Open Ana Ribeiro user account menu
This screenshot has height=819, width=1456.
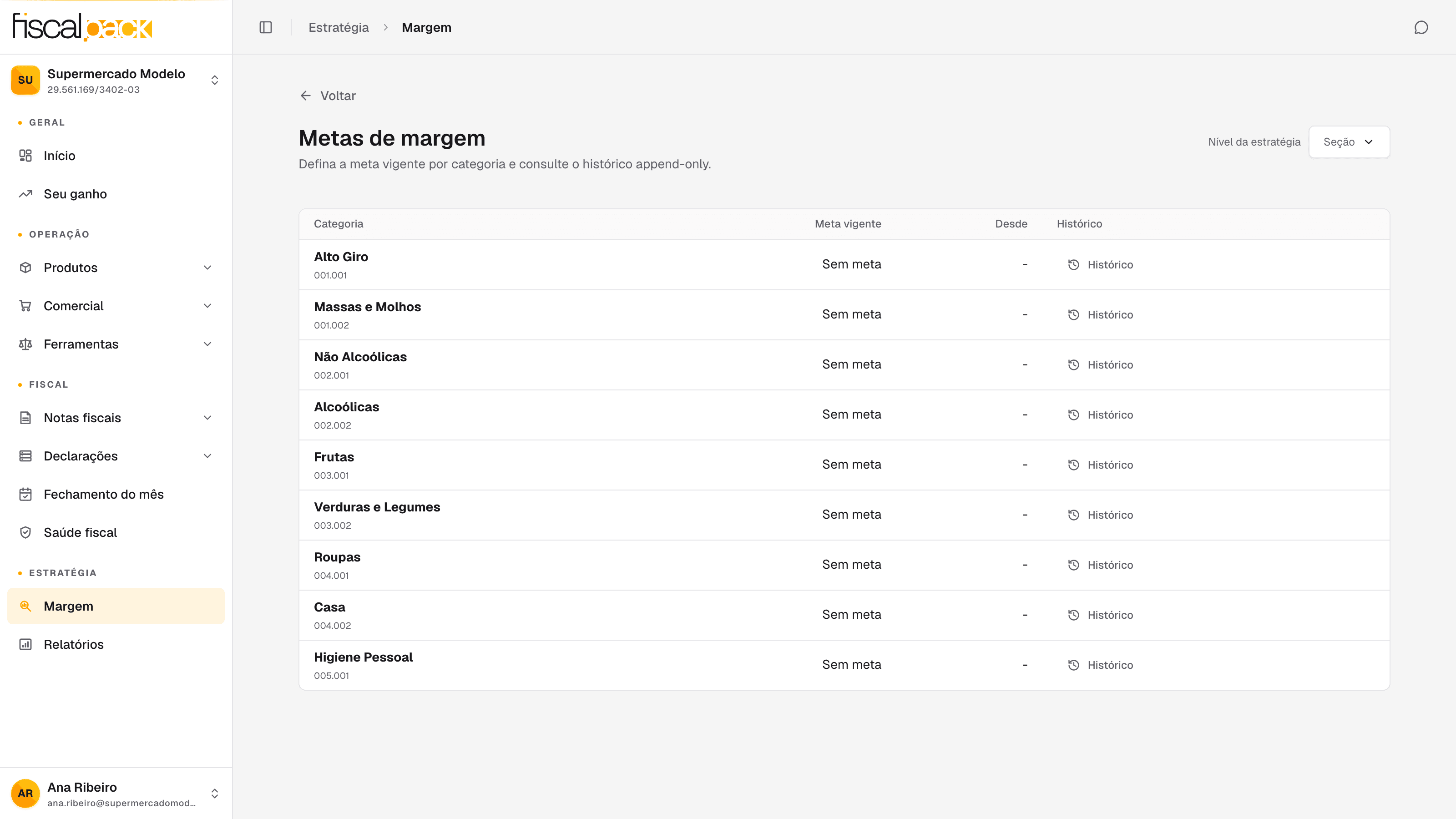tap(116, 794)
